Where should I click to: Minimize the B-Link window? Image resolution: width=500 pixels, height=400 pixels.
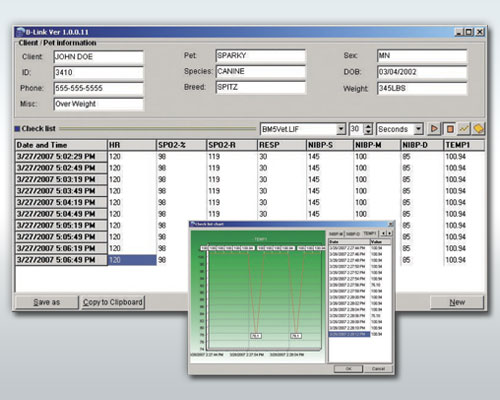click(460, 32)
